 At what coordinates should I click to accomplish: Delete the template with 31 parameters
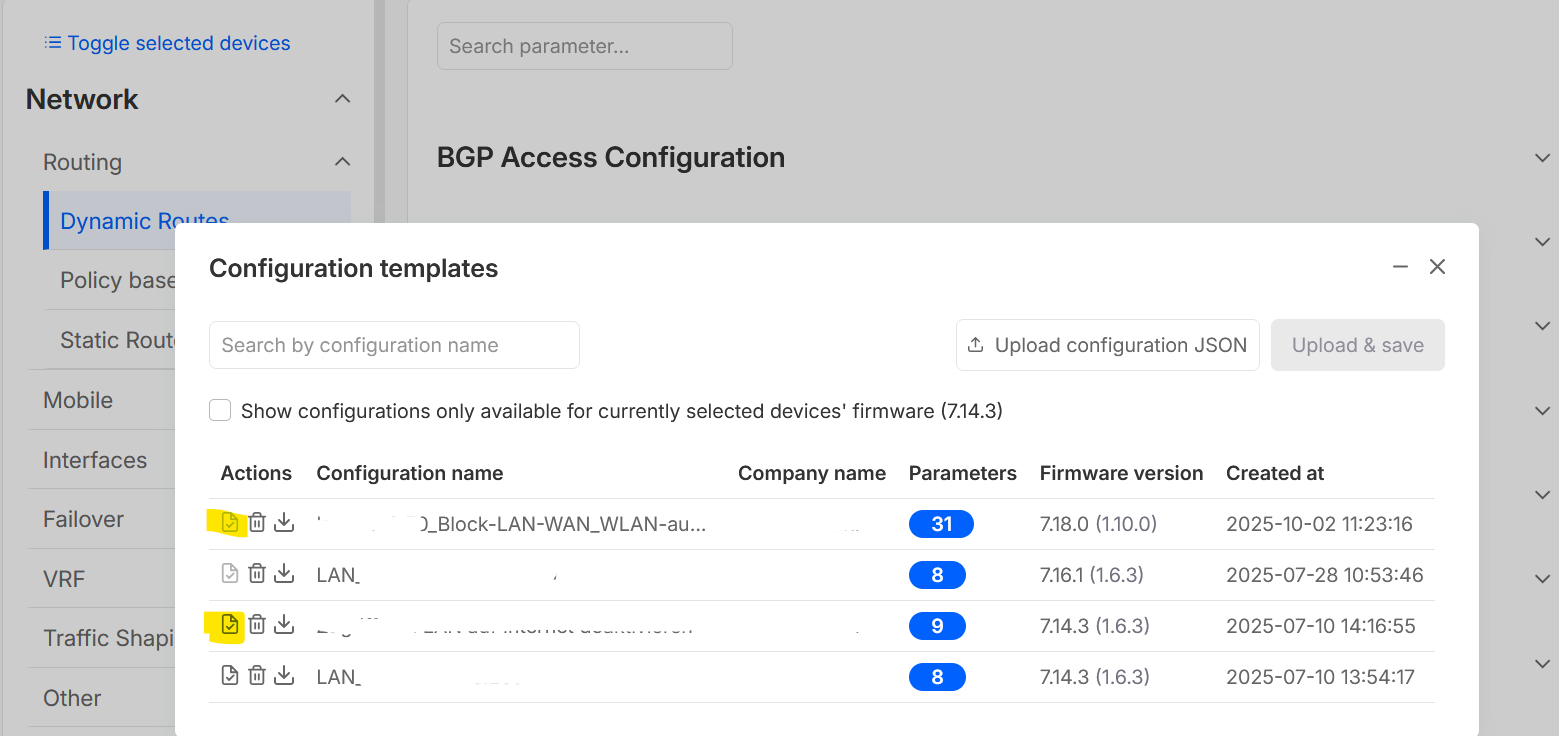pos(257,522)
